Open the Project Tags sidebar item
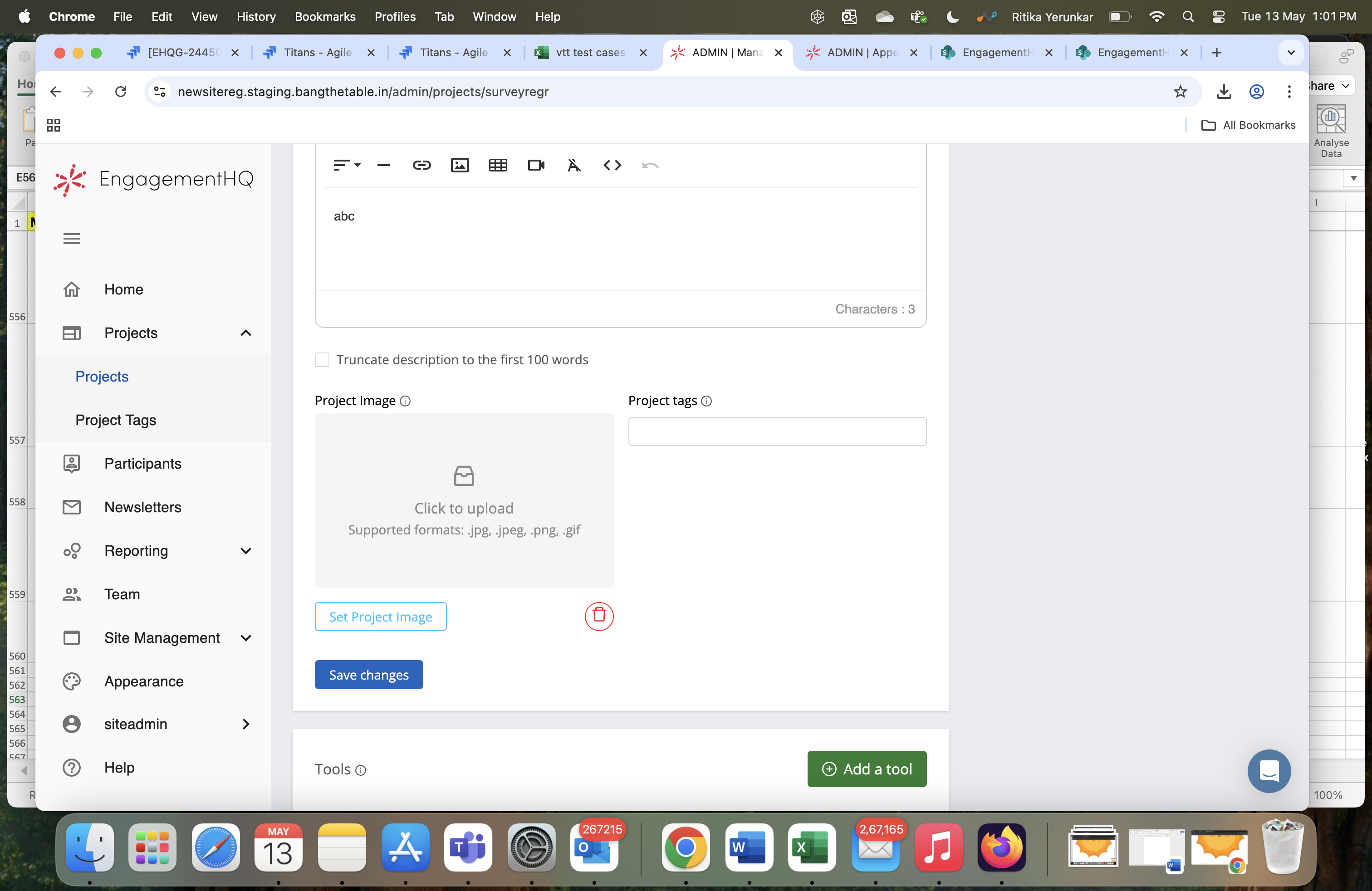 [x=116, y=420]
